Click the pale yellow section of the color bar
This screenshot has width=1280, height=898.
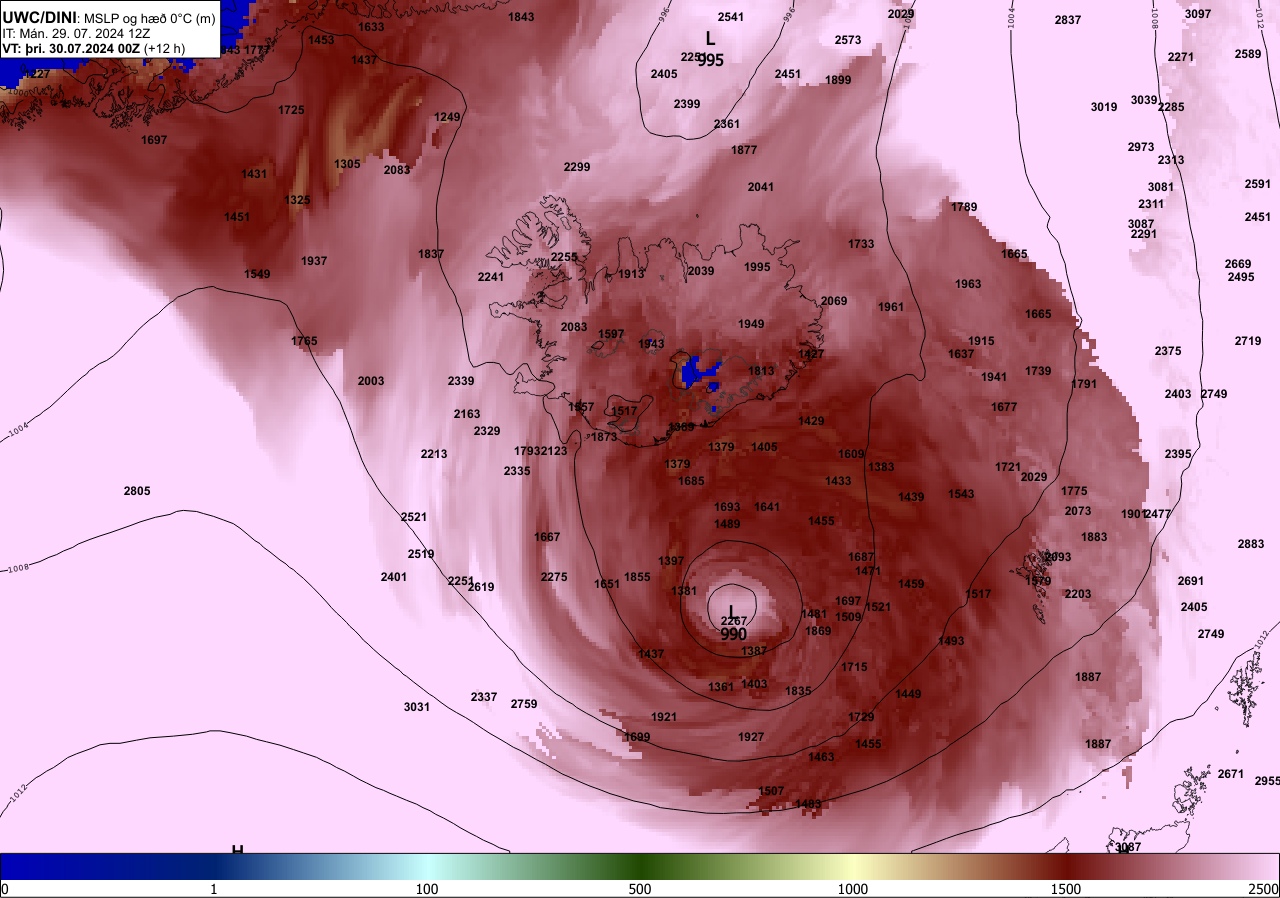(853, 866)
